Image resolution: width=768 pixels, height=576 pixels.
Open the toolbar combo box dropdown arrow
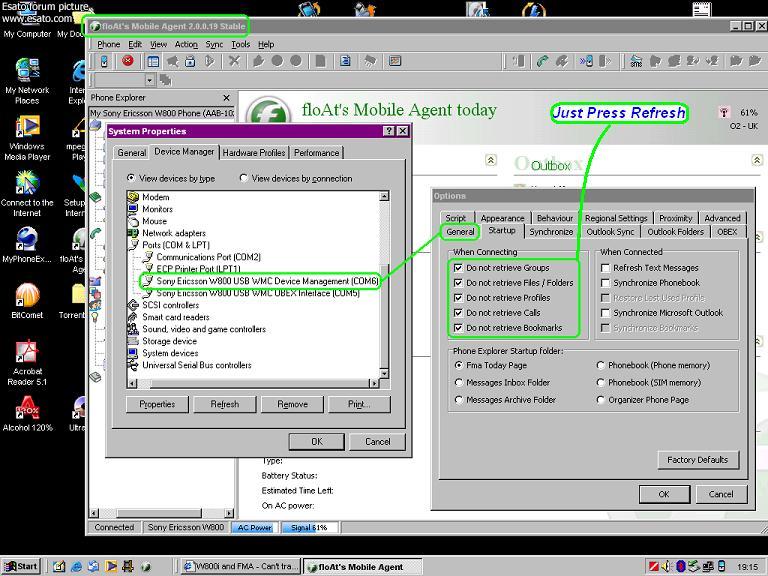150,80
